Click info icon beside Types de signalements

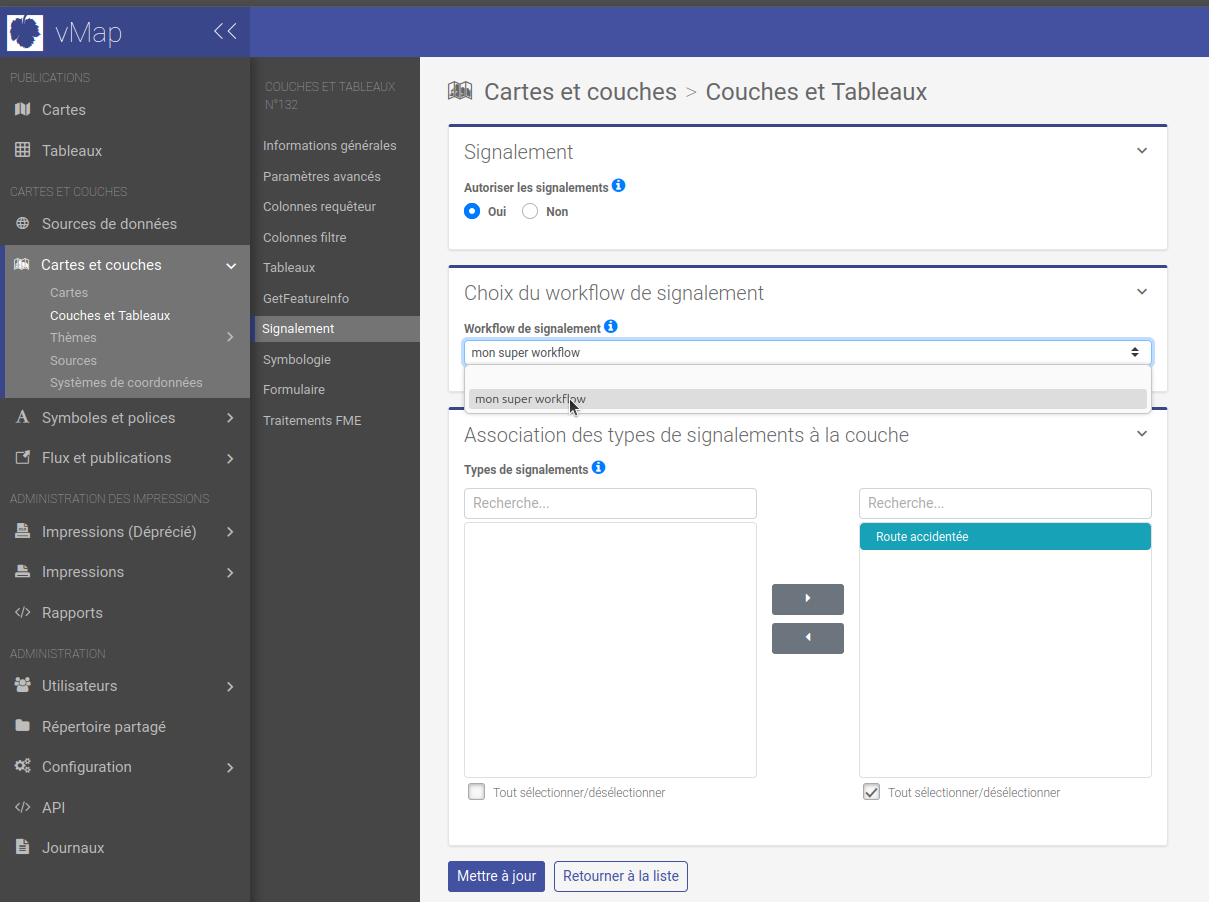point(598,468)
